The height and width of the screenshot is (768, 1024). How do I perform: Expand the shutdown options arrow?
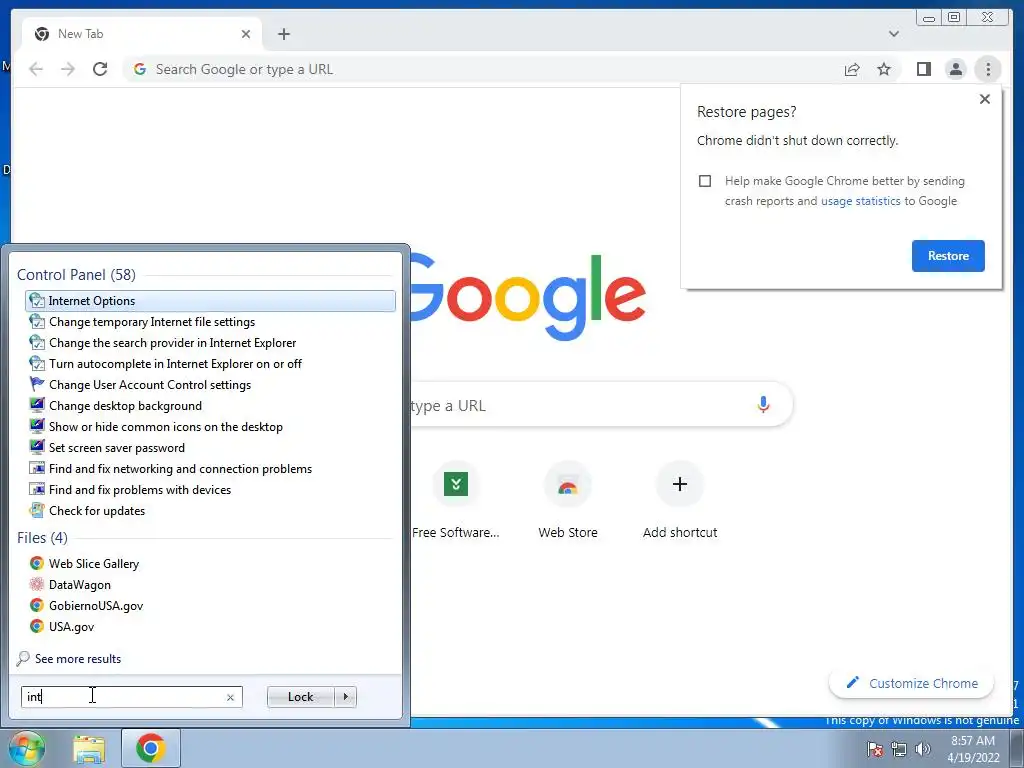tap(345, 697)
